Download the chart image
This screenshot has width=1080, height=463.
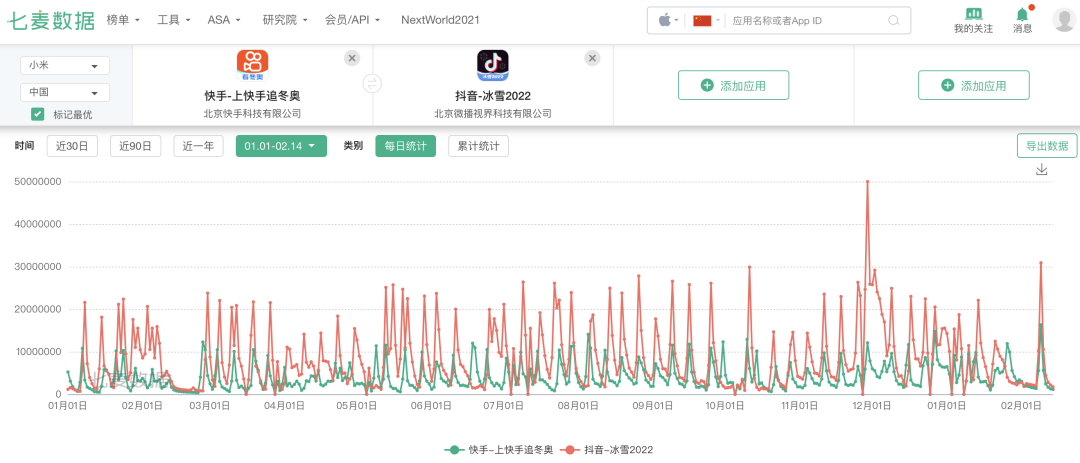[1041, 169]
